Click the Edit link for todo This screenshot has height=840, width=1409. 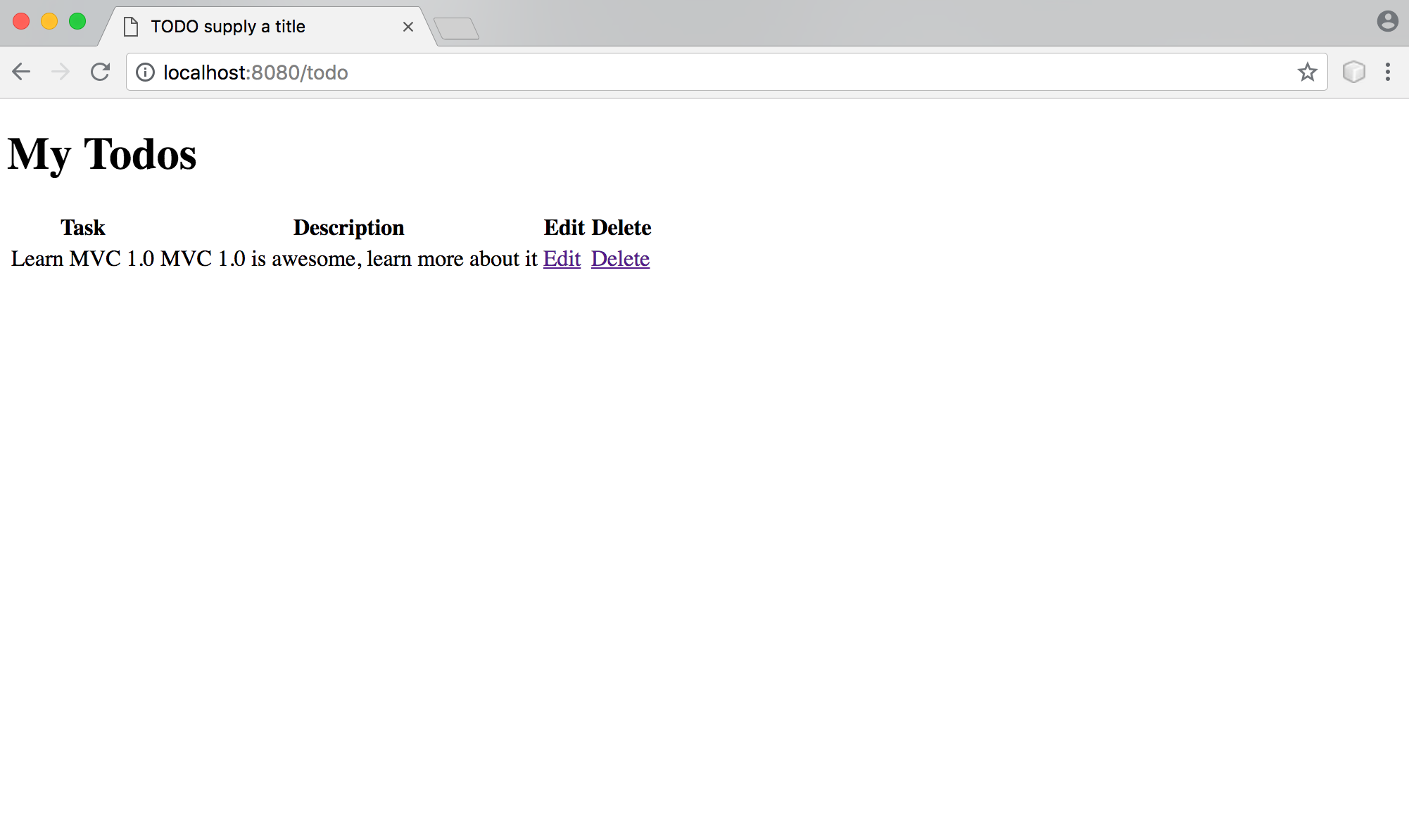(x=562, y=259)
